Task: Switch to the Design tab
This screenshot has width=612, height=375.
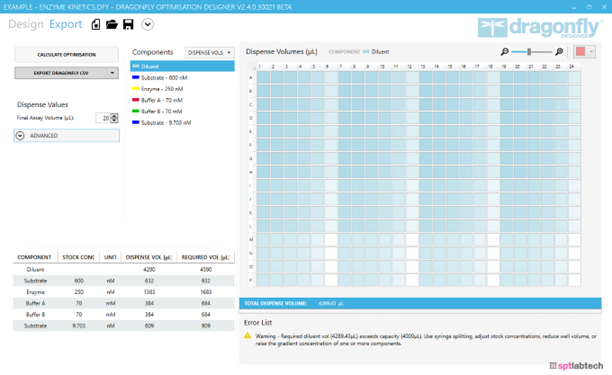Action: tap(26, 24)
